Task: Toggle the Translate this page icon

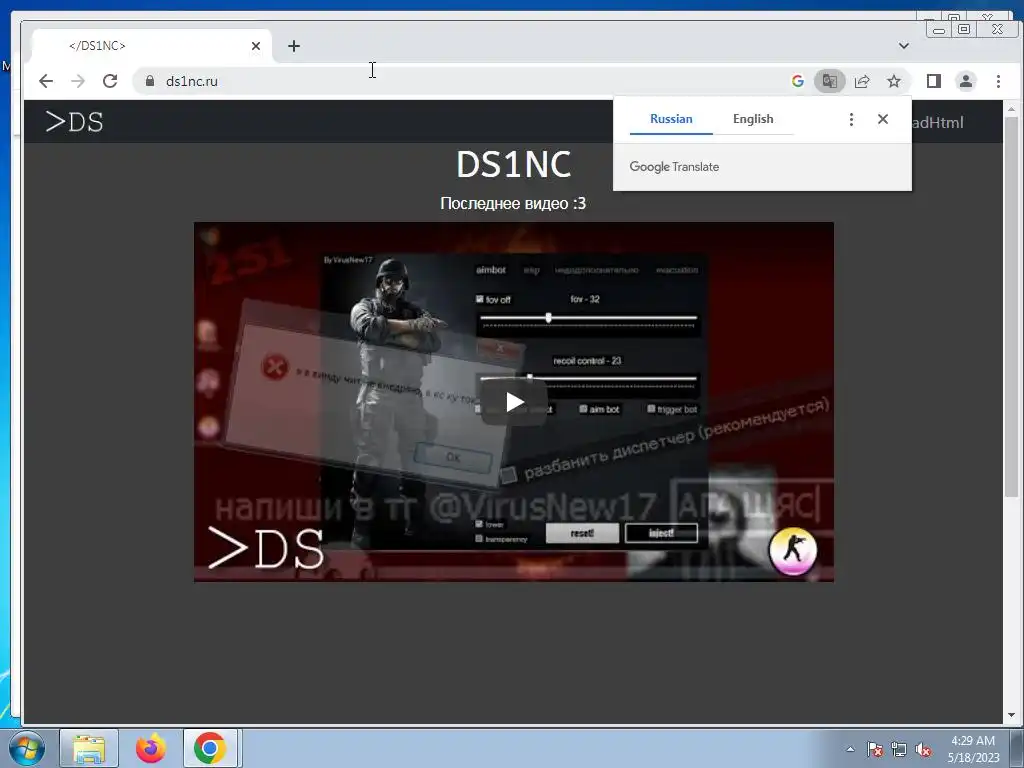Action: (x=829, y=81)
